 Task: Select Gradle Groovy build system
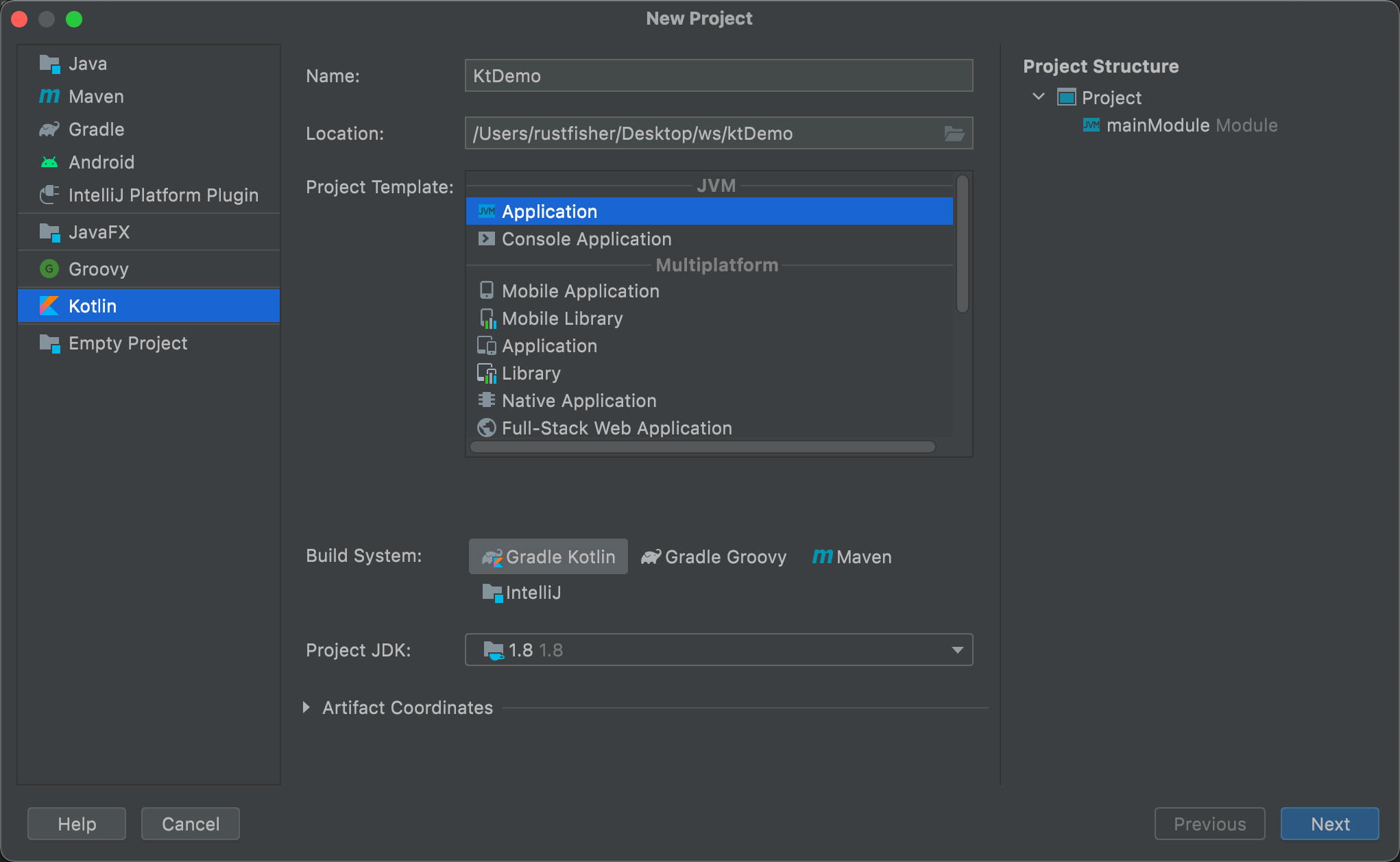pos(714,557)
